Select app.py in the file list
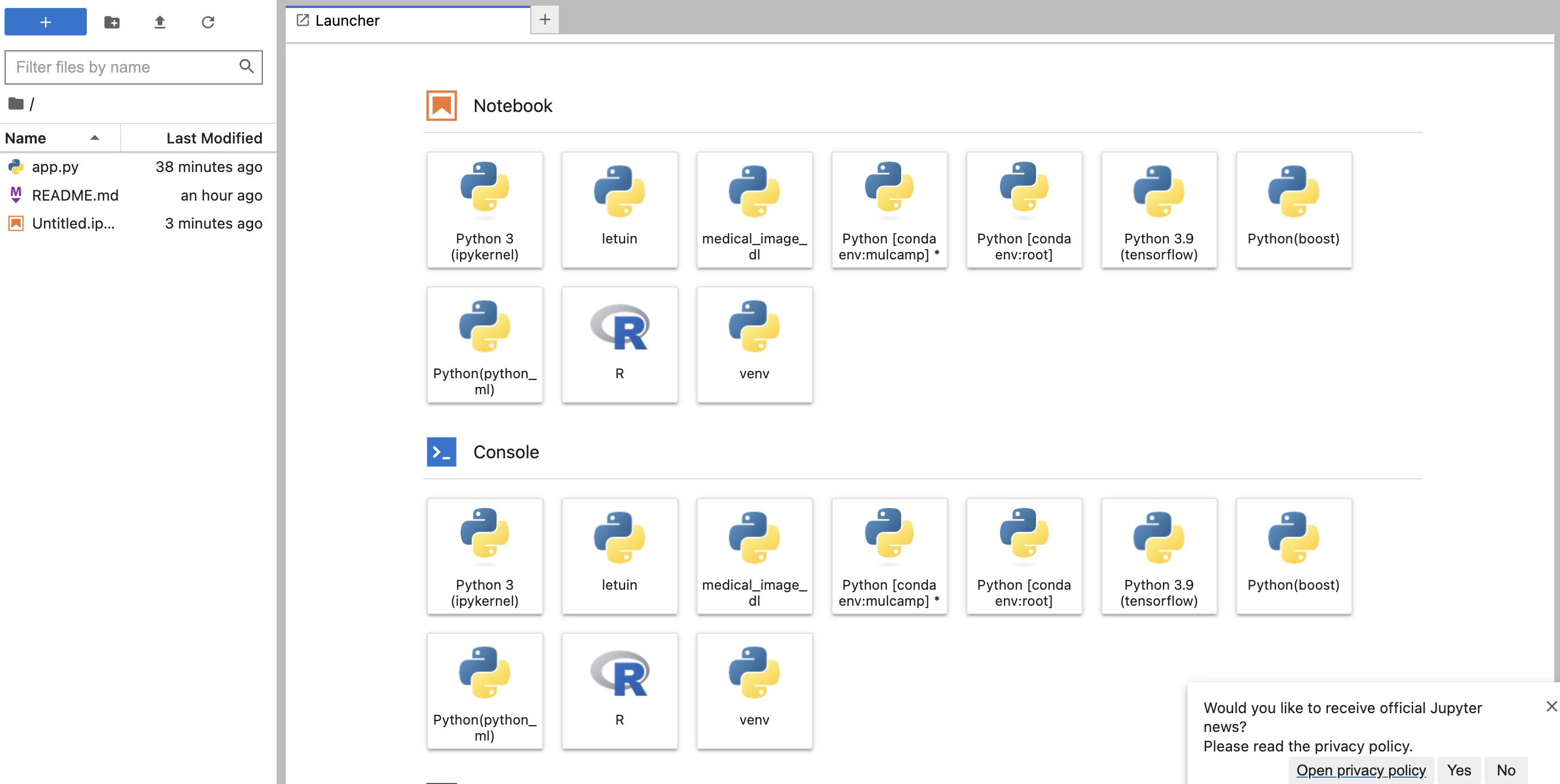The image size is (1560, 784). pos(138,166)
